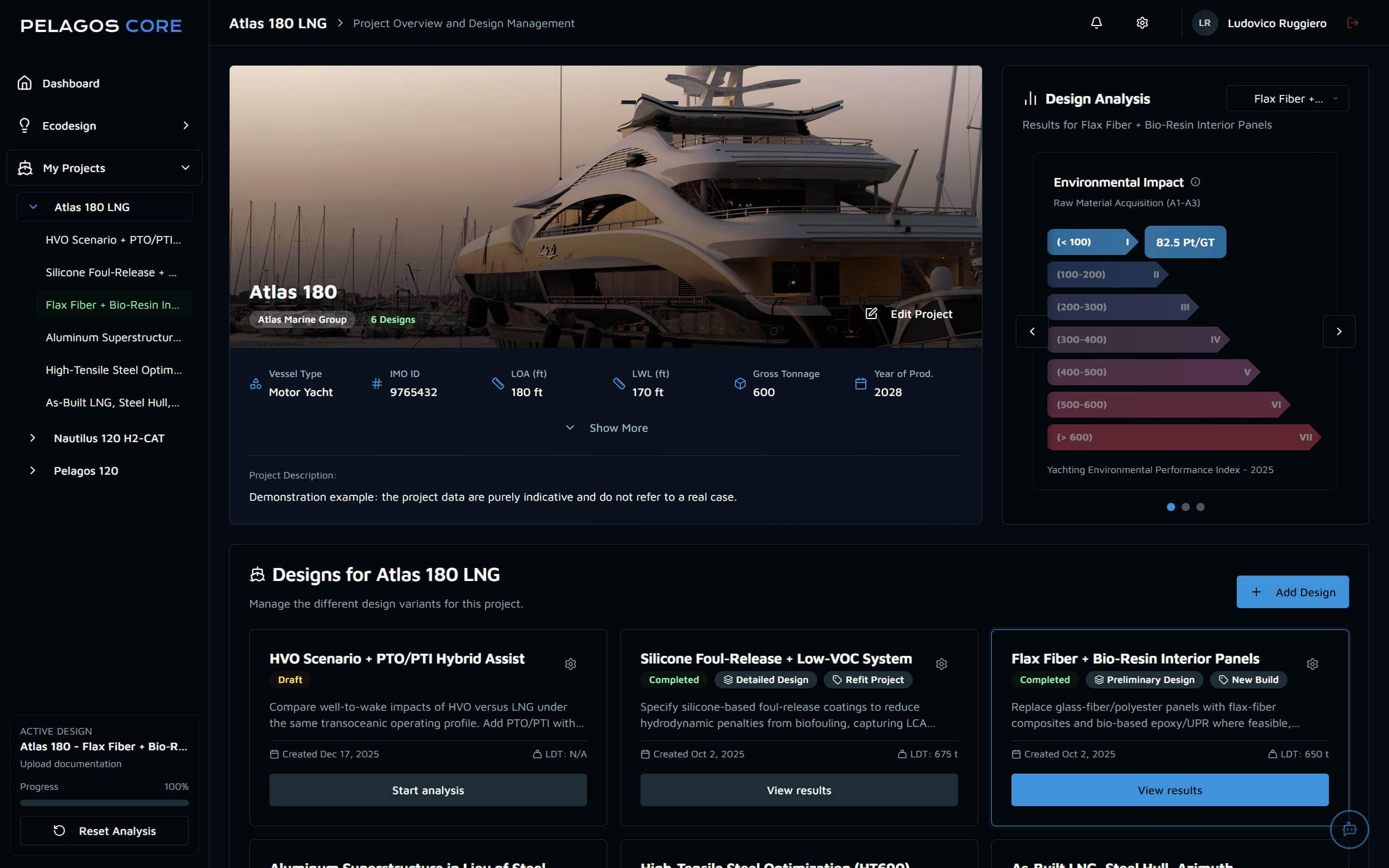
Task: Click the logout icon next to Ludovico Ruggiero
Action: 1353,22
